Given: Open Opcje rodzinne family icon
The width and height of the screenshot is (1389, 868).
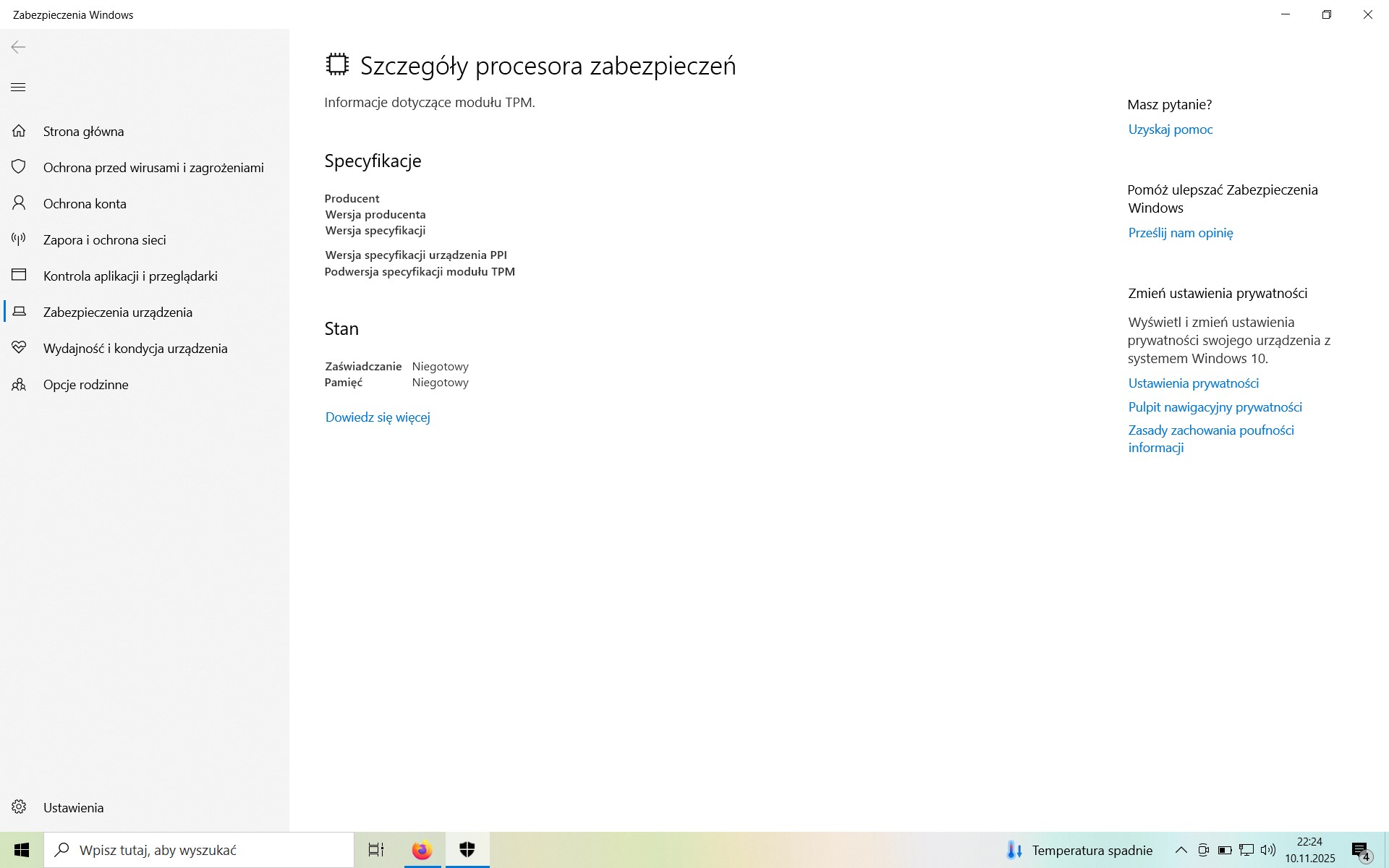Looking at the screenshot, I should (19, 384).
